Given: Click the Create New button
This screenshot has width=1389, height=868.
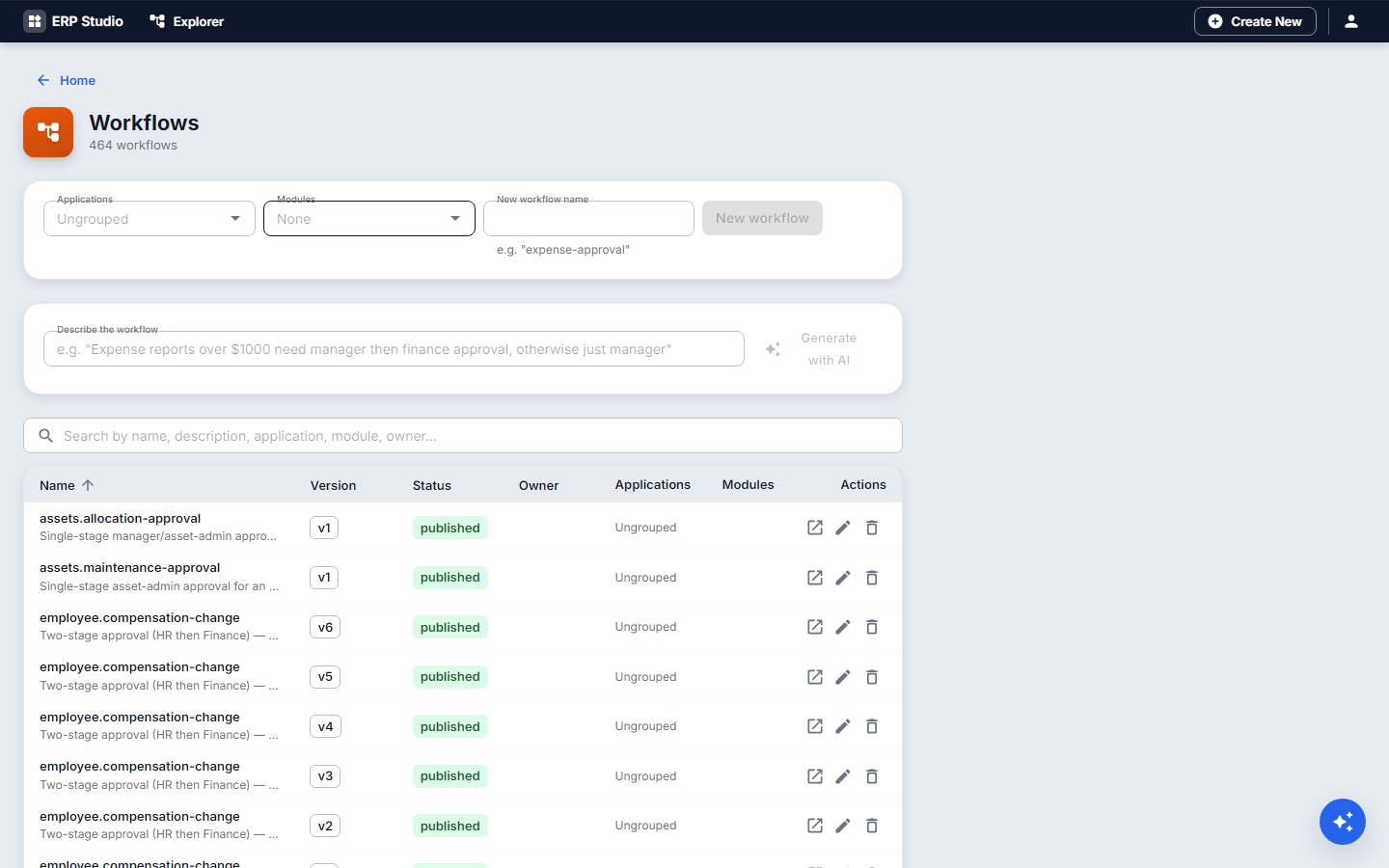Looking at the screenshot, I should [x=1255, y=21].
